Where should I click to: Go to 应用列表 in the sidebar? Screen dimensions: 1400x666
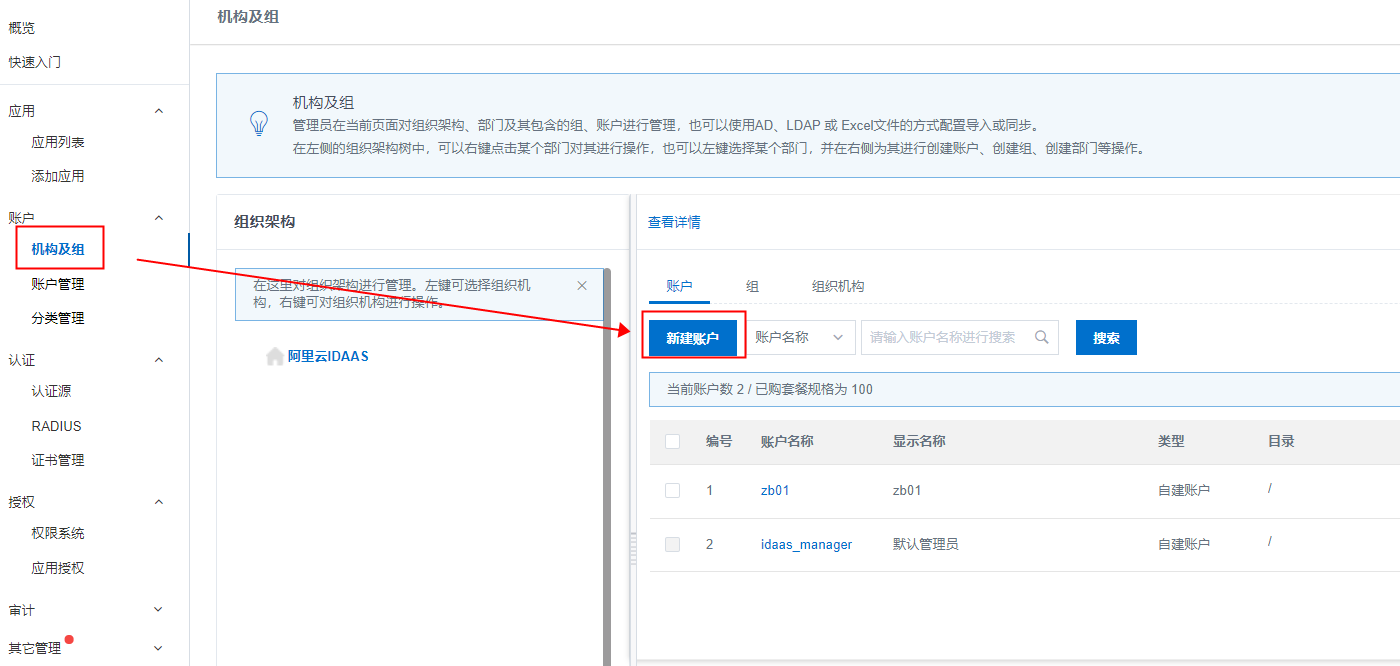click(x=58, y=142)
